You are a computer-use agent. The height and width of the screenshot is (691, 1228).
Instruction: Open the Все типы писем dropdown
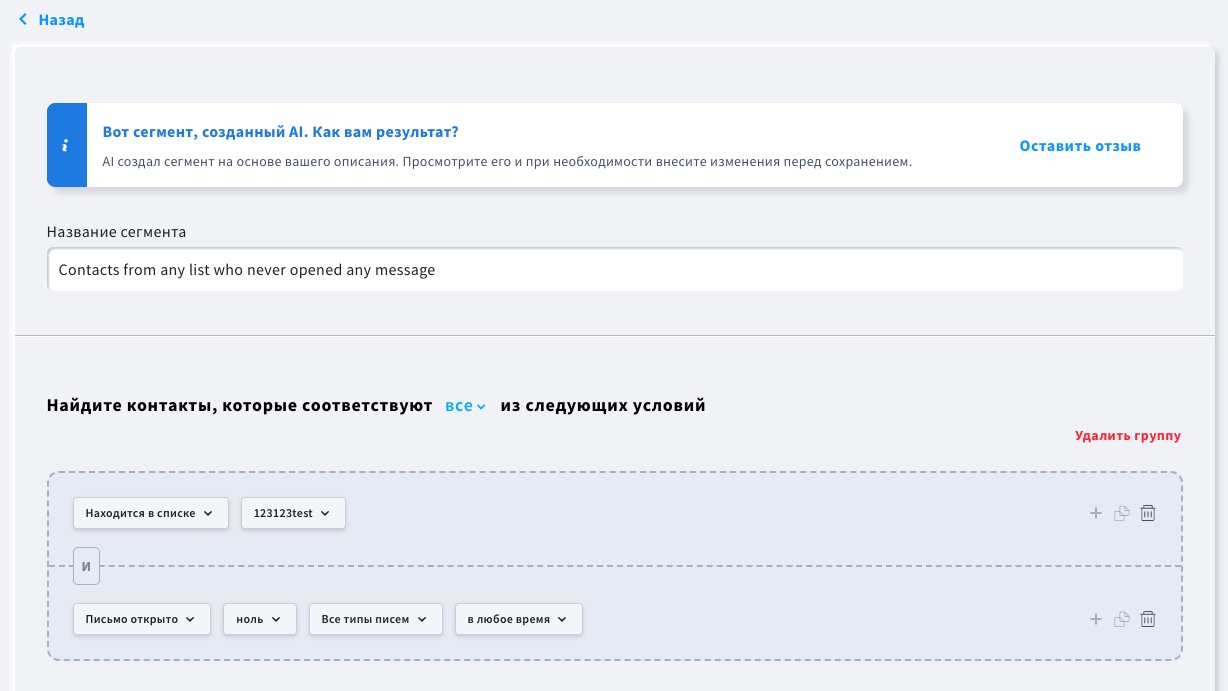pos(375,619)
